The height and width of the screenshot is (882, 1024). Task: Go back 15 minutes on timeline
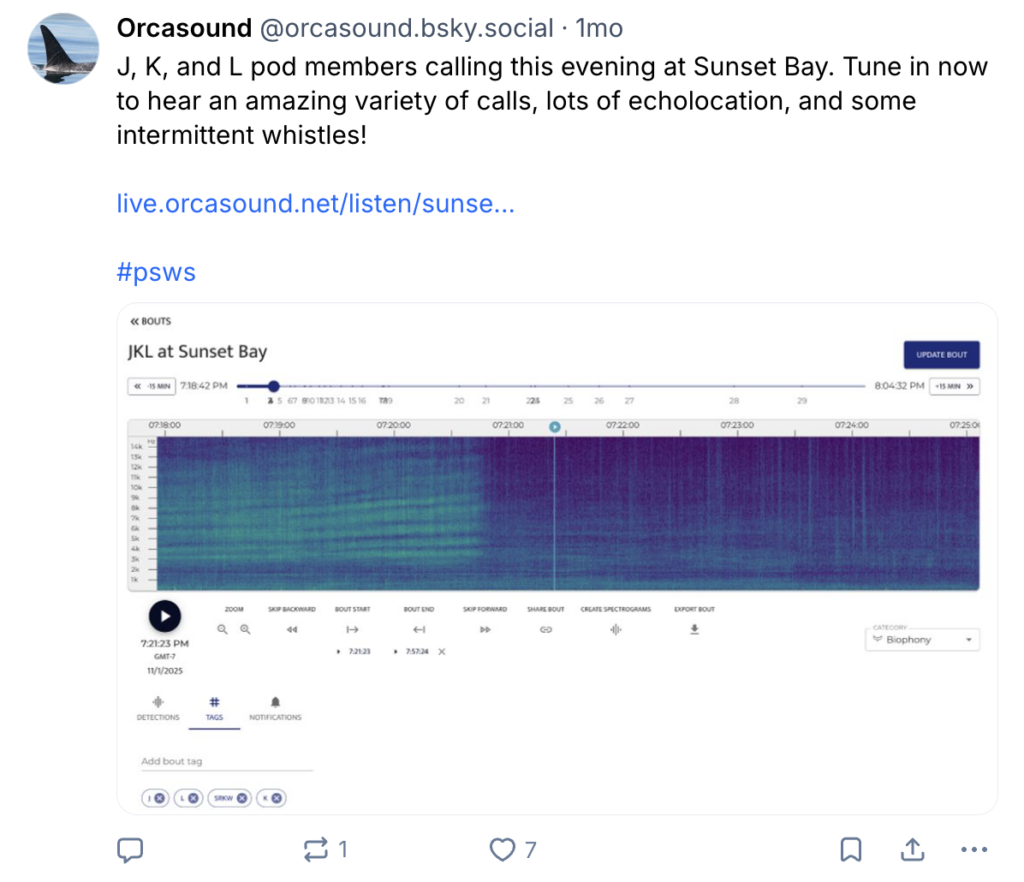pos(152,386)
